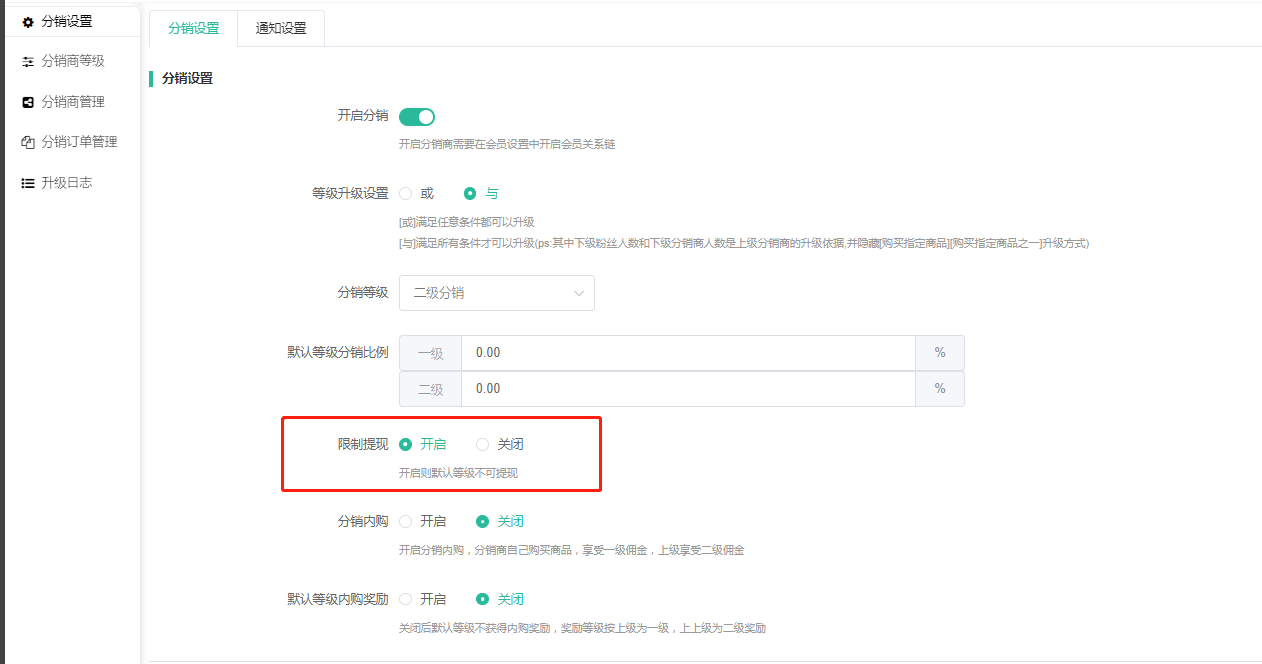Click the gear icon beside 分销设置 in sidebar
The image size is (1262, 664).
click(28, 21)
